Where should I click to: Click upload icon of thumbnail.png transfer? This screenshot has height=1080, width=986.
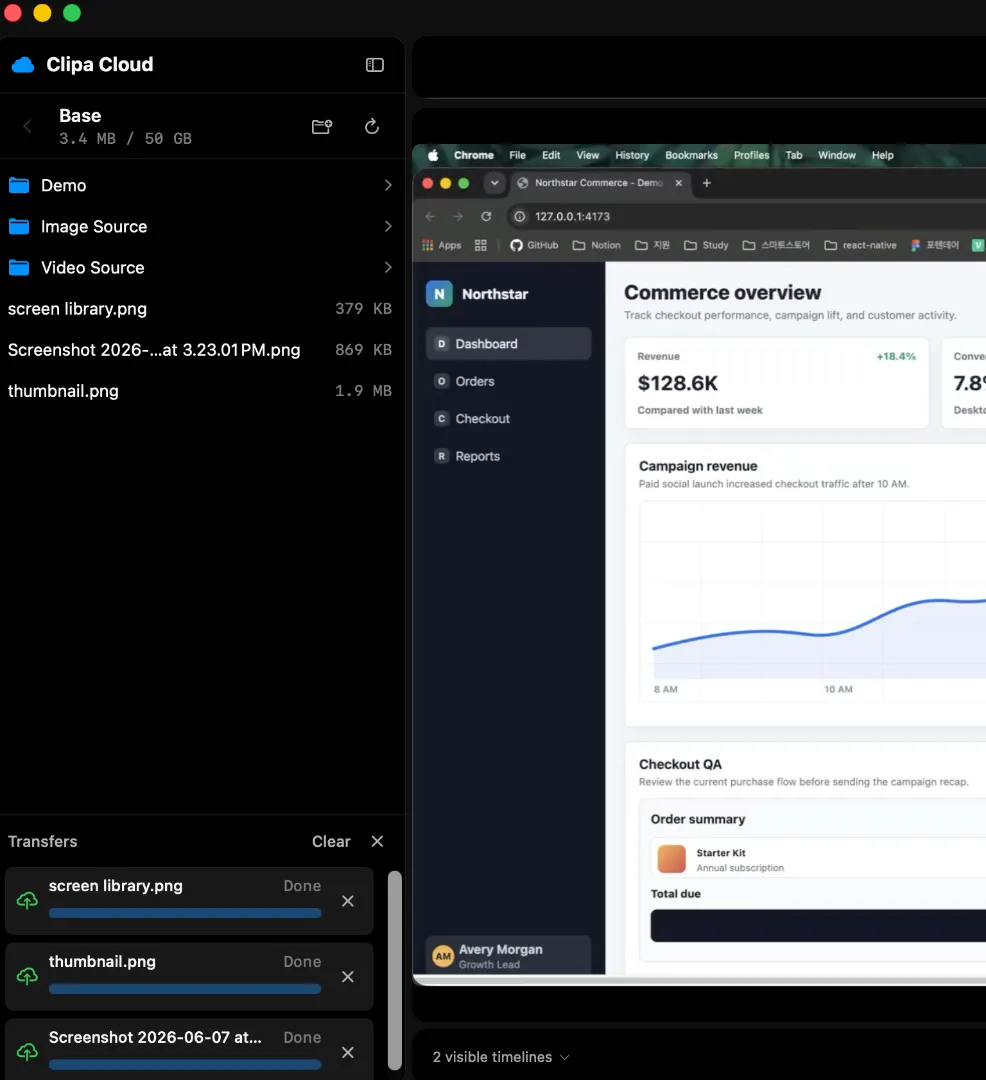click(28, 977)
